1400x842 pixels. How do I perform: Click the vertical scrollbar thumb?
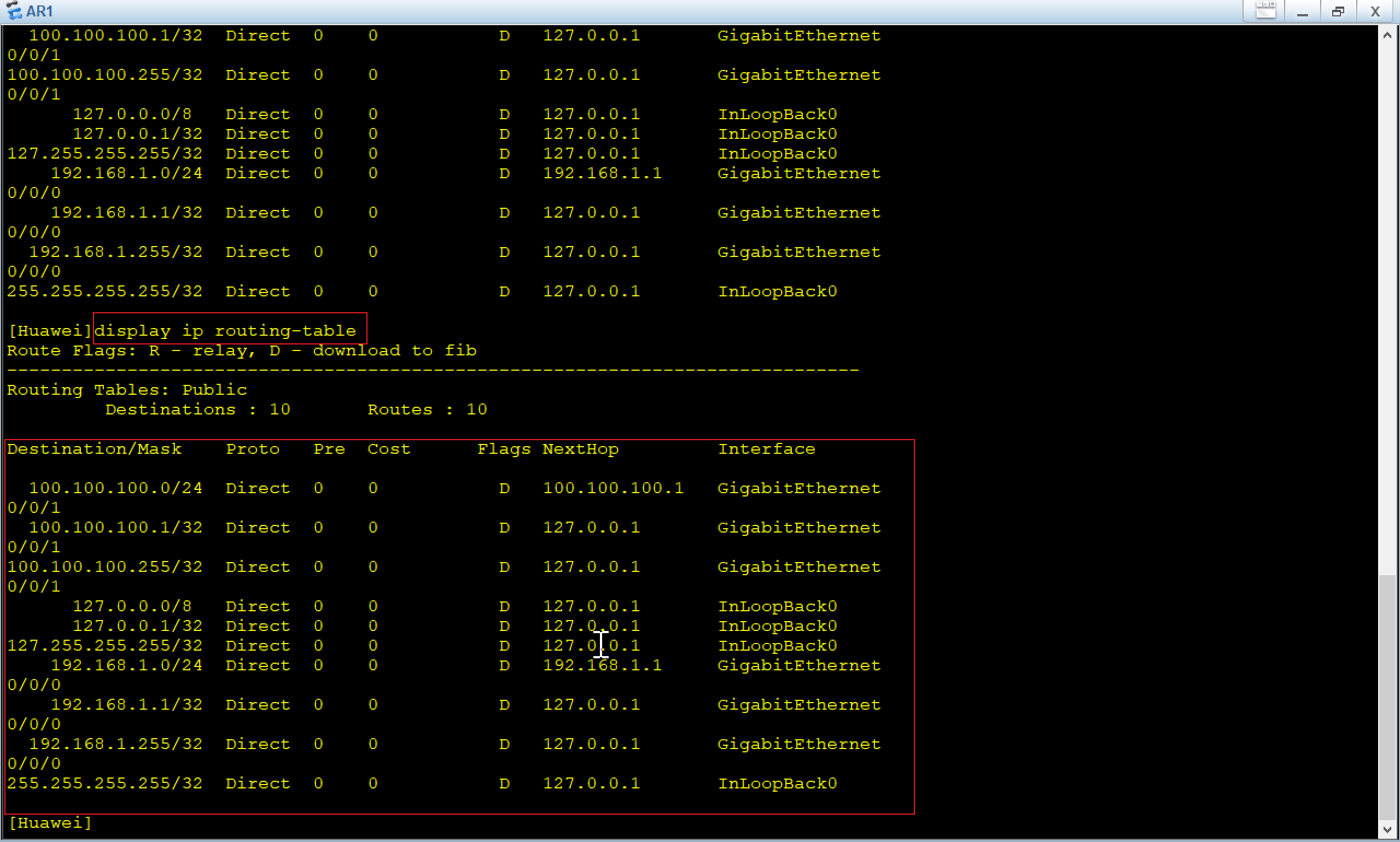pyautogui.click(x=1386, y=697)
